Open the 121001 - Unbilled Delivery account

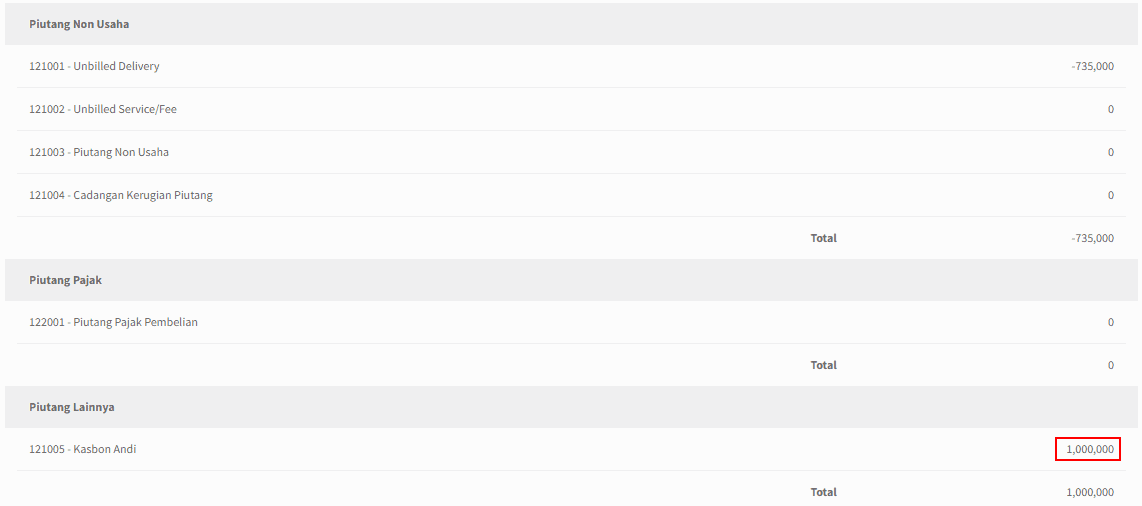click(x=94, y=66)
